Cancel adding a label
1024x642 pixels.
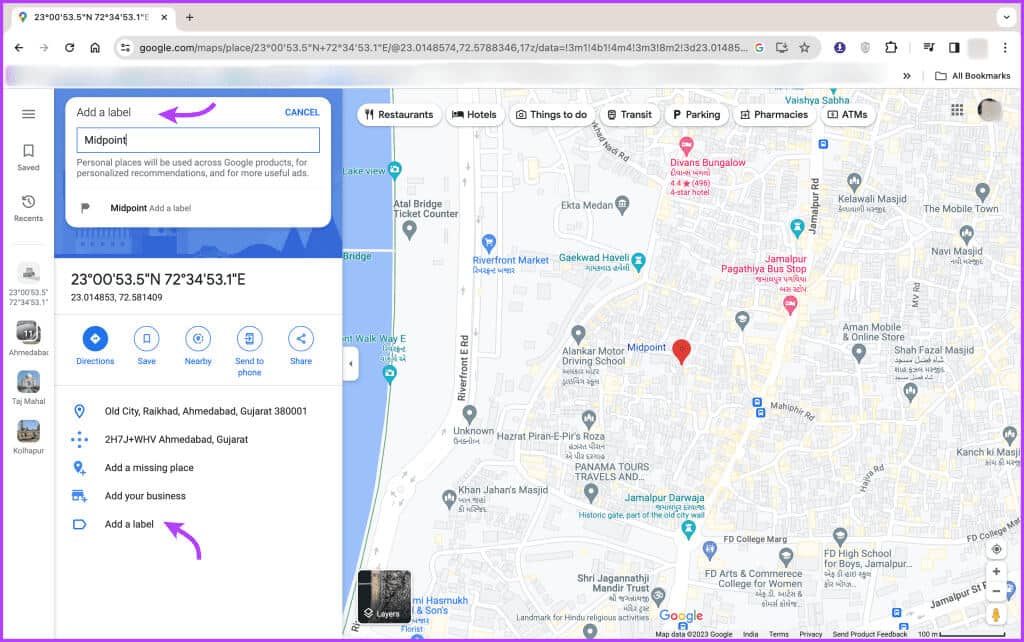pos(302,112)
